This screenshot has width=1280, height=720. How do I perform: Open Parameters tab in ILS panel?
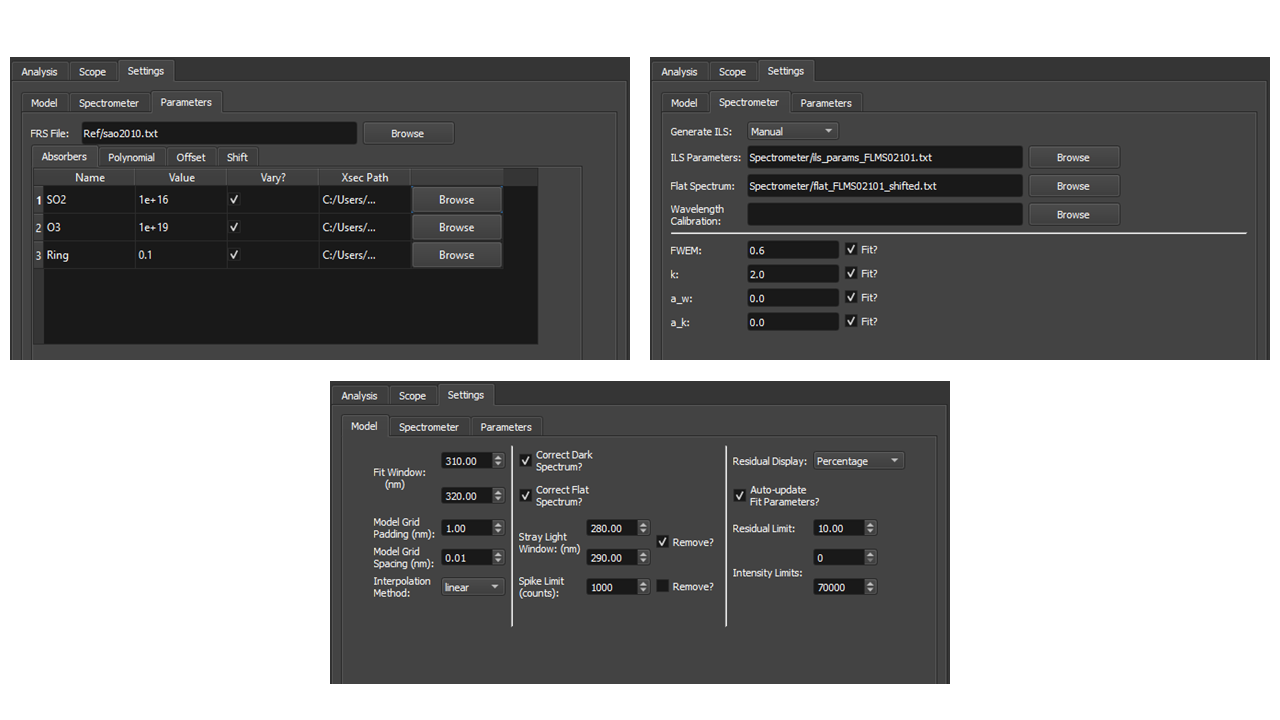826,103
